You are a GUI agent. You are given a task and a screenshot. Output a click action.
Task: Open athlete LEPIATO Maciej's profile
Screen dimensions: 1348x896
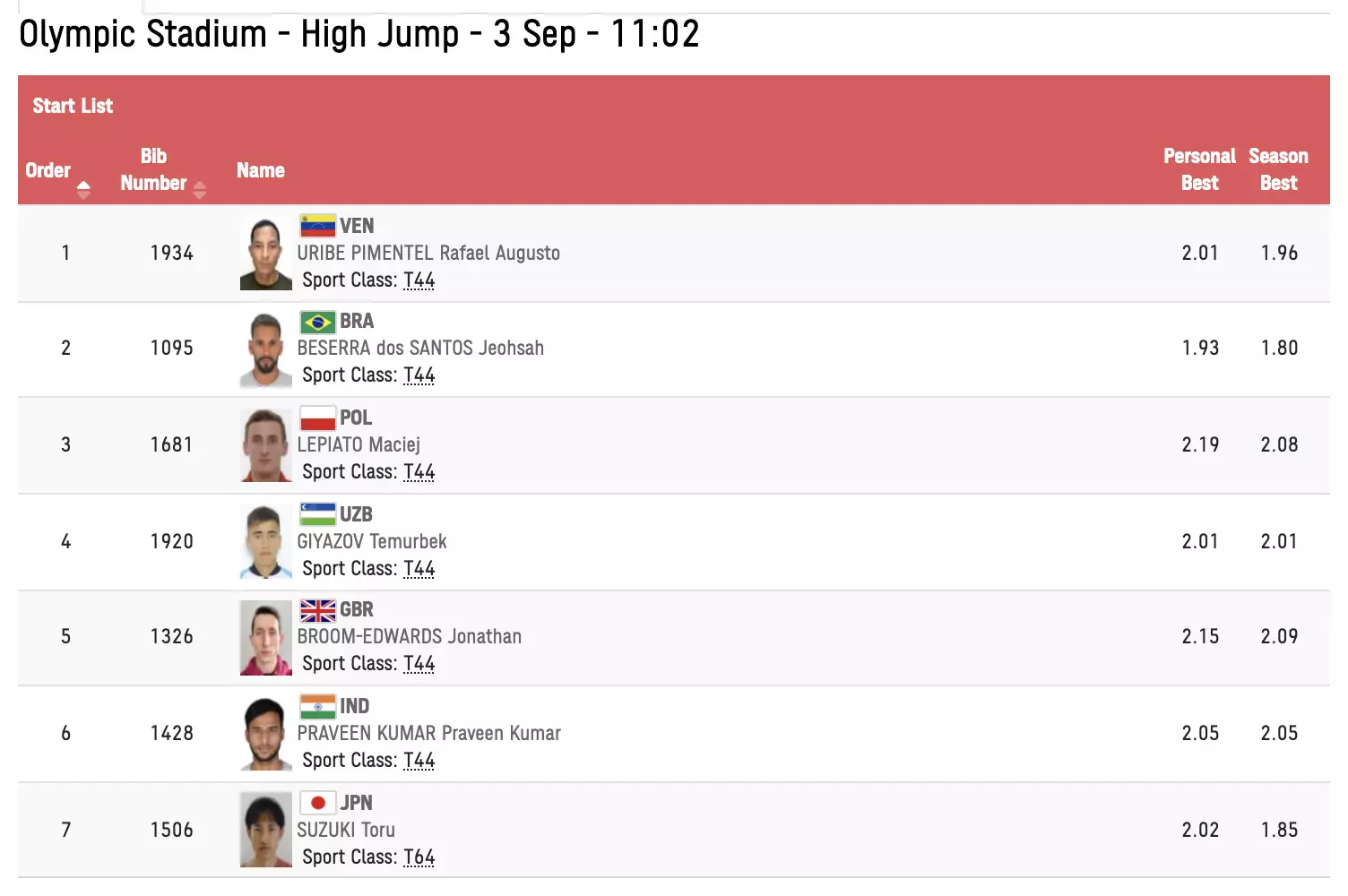pyautogui.click(x=359, y=445)
